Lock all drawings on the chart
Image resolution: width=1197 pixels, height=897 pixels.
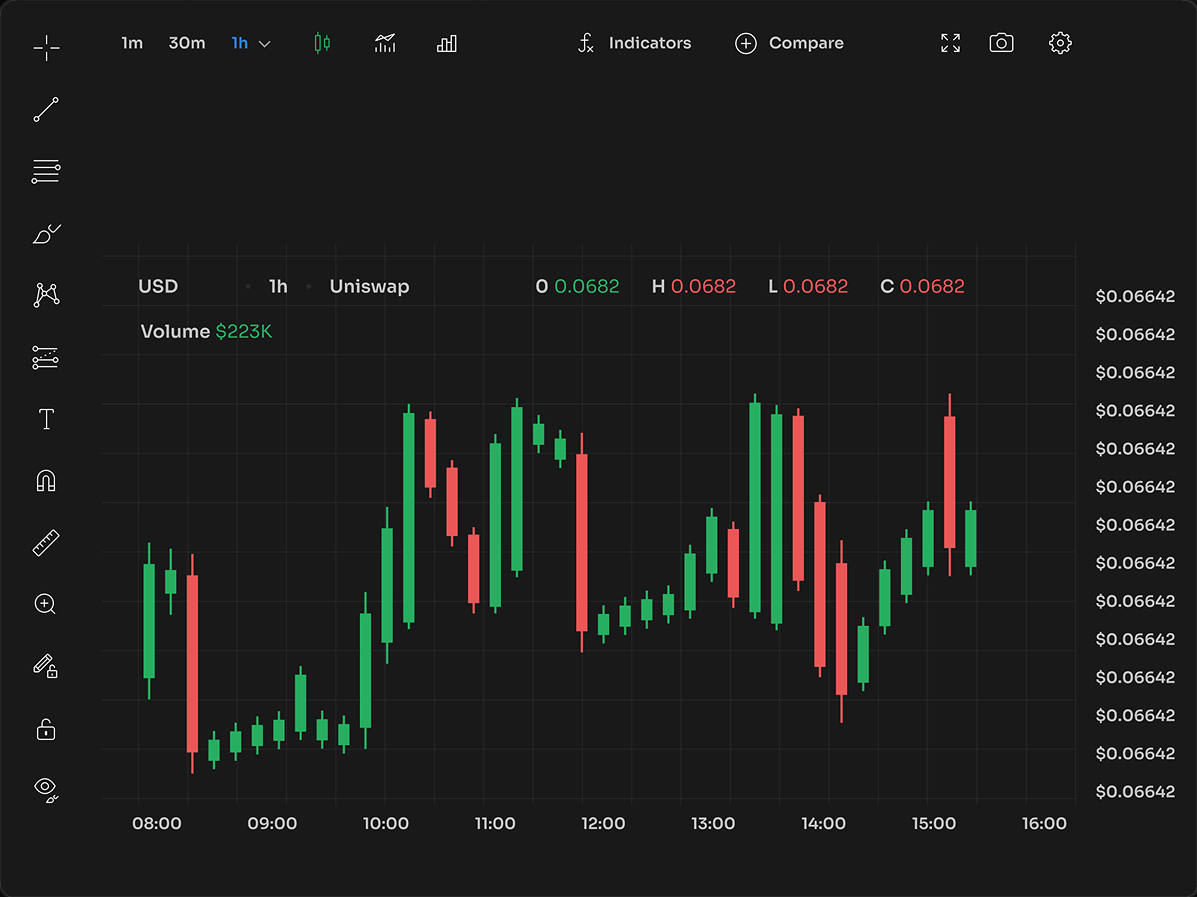coord(46,729)
